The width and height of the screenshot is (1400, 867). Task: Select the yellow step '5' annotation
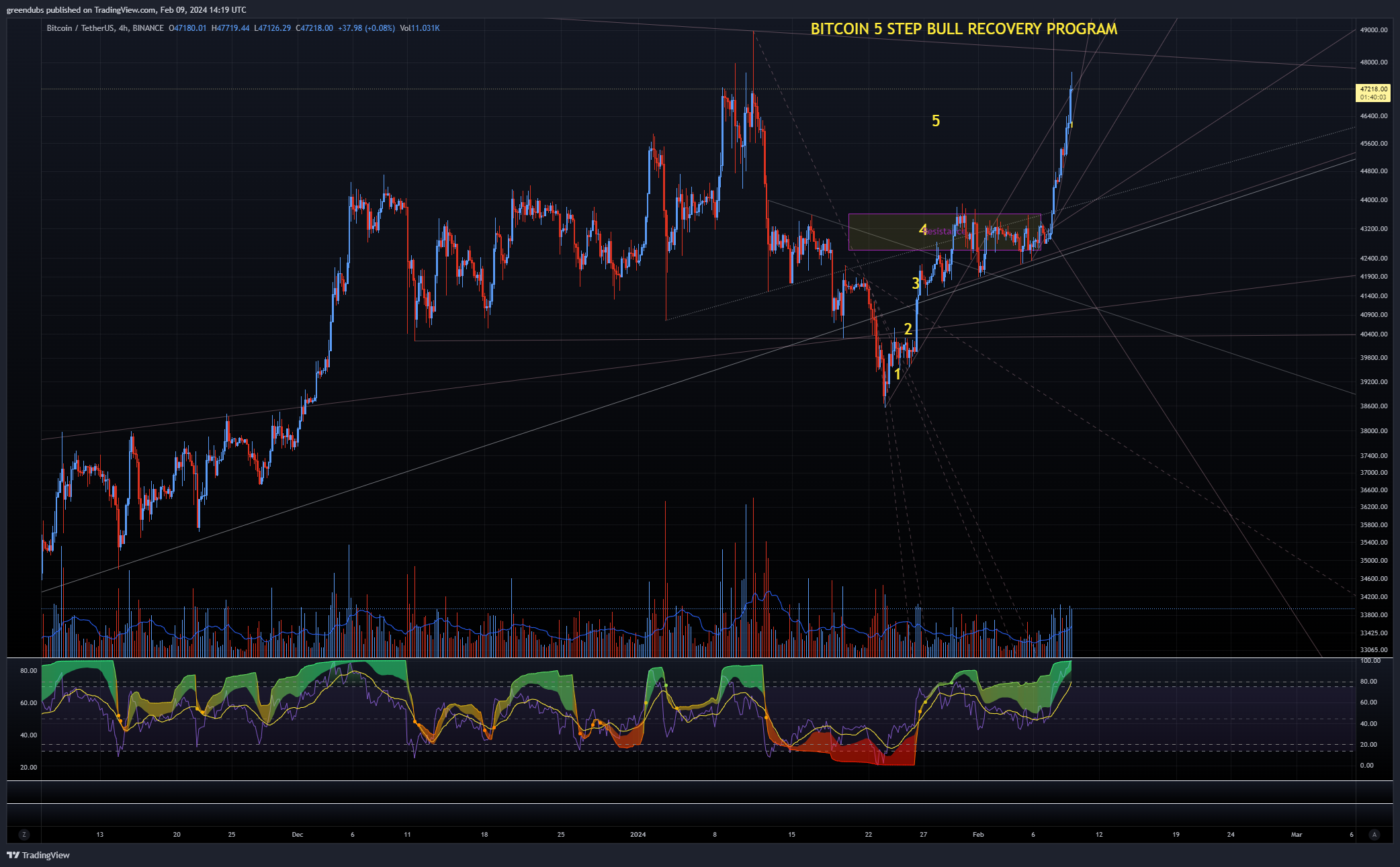click(936, 121)
